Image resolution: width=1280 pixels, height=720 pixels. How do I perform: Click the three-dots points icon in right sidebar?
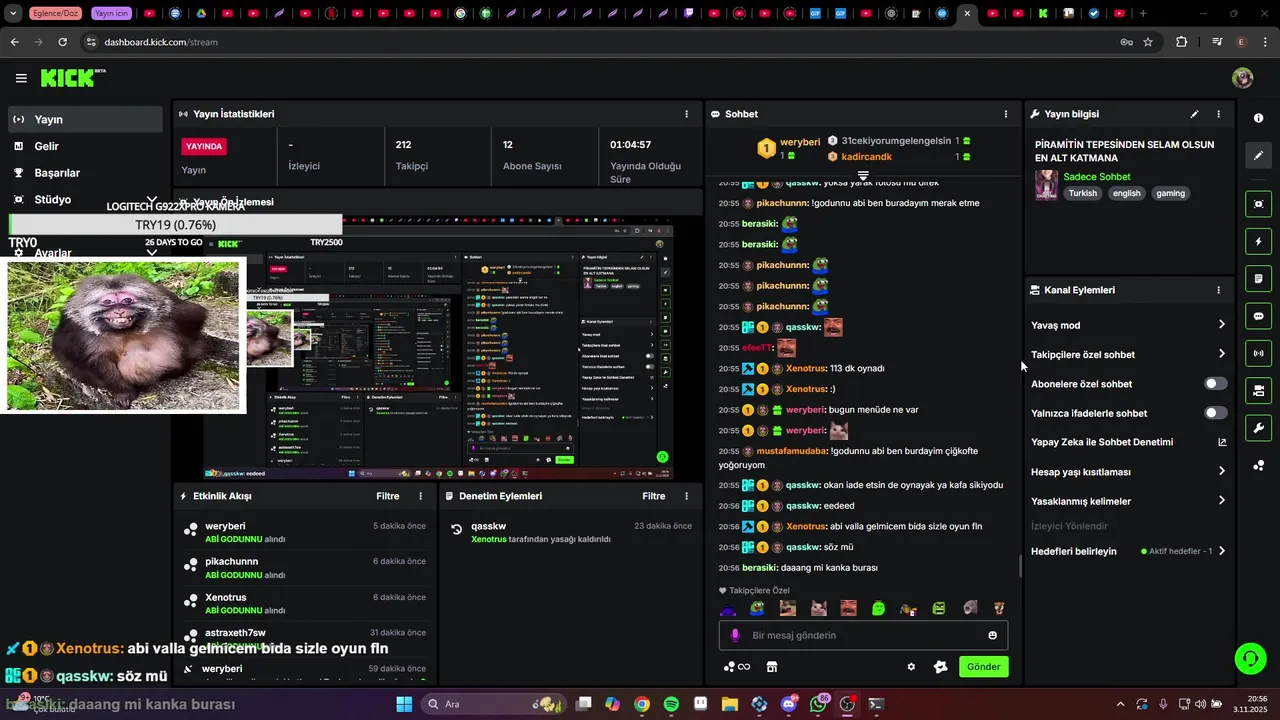click(x=1258, y=466)
